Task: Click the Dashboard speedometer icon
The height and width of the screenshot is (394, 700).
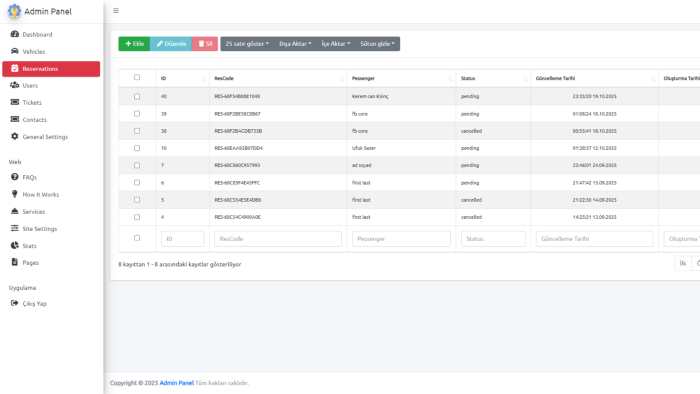Action: tap(15, 34)
